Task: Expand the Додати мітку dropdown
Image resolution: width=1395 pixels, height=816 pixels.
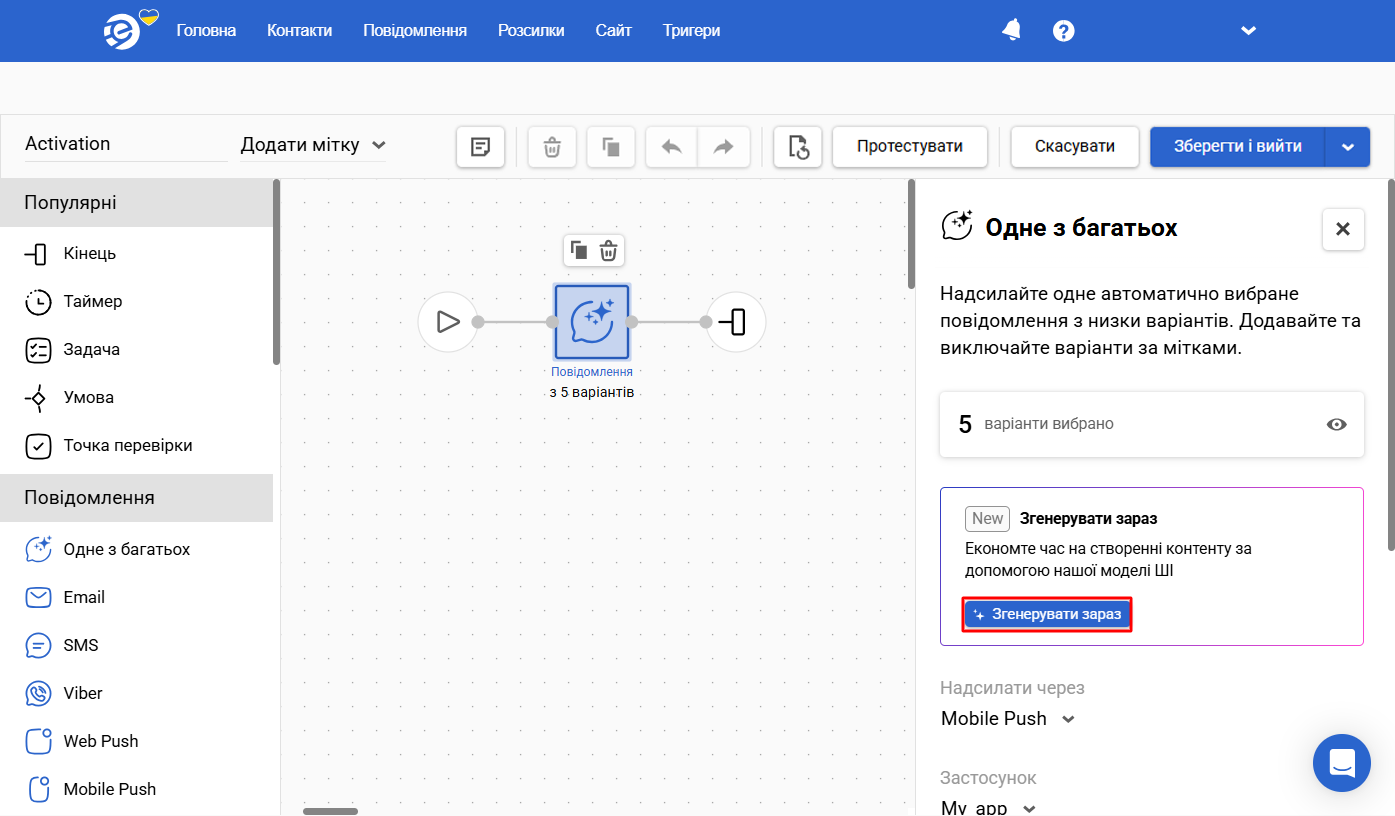Action: coord(313,145)
